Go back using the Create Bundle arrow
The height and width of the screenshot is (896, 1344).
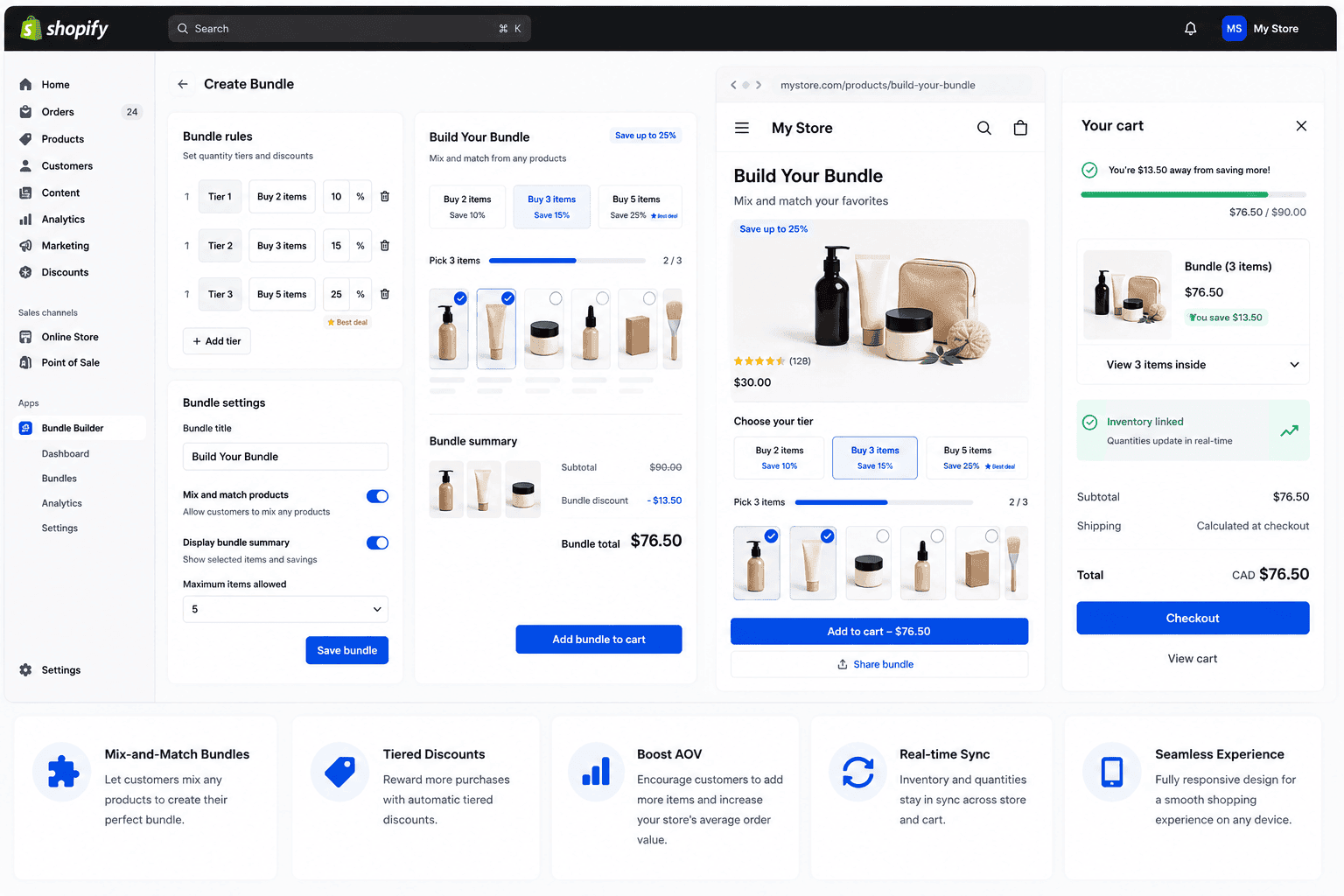click(x=183, y=84)
